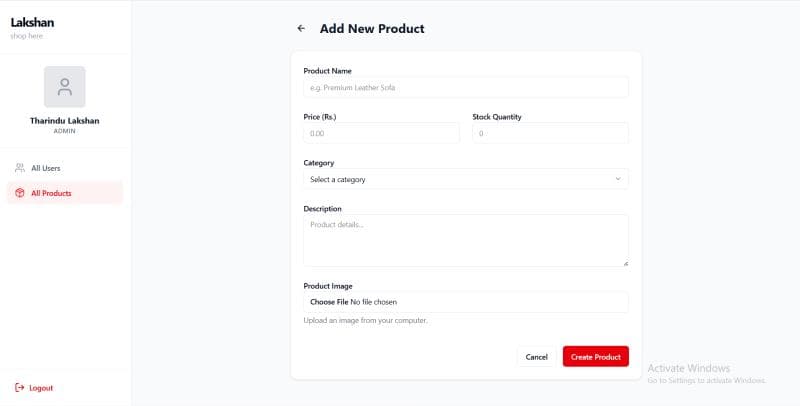Go back using the arrow icon
Screen dimensions: 800x406
301,29
